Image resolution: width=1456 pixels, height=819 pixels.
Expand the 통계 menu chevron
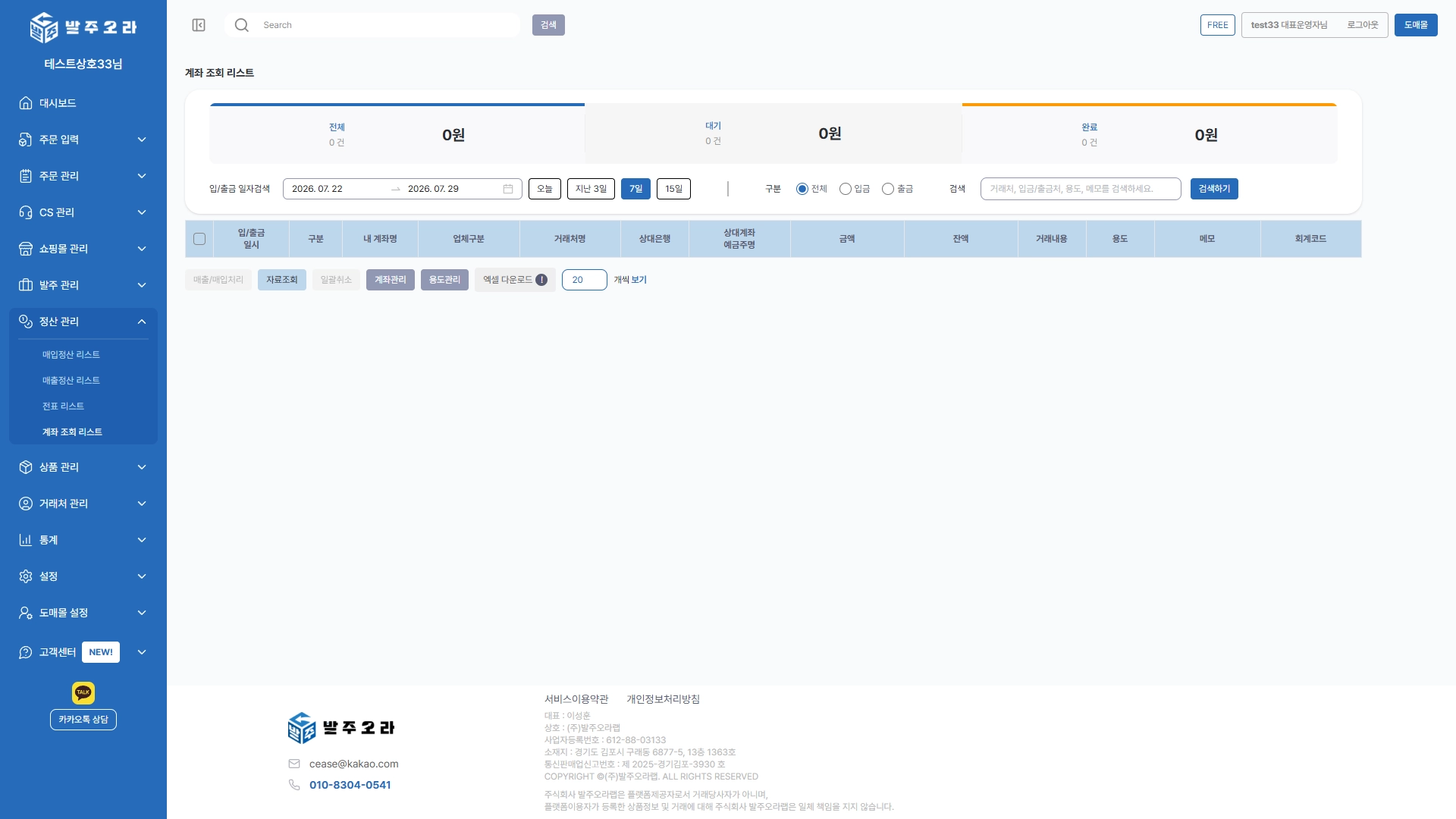click(x=142, y=540)
